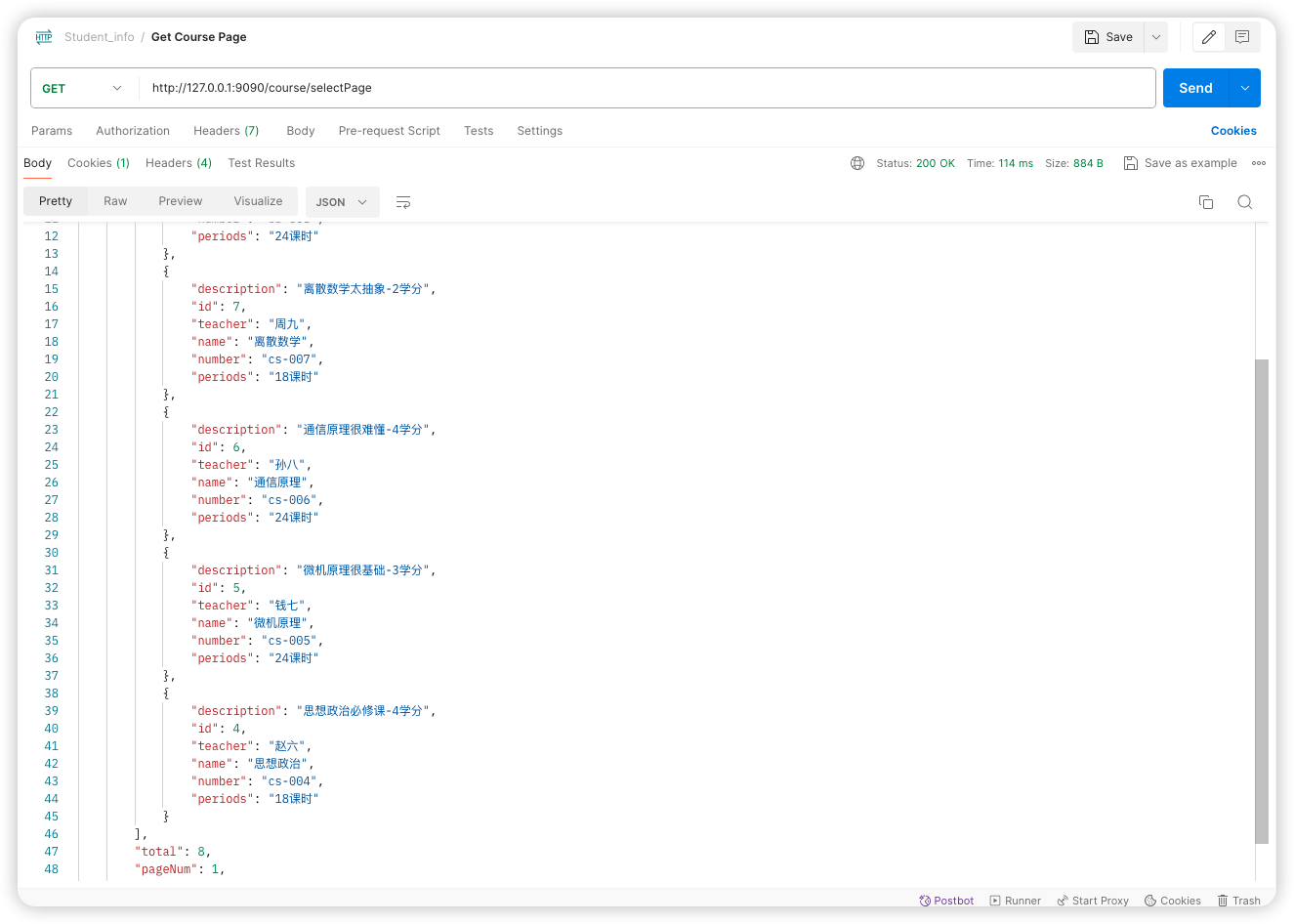This screenshot has height=924, width=1294.
Task: Switch to the Authorization tab
Action: point(133,131)
